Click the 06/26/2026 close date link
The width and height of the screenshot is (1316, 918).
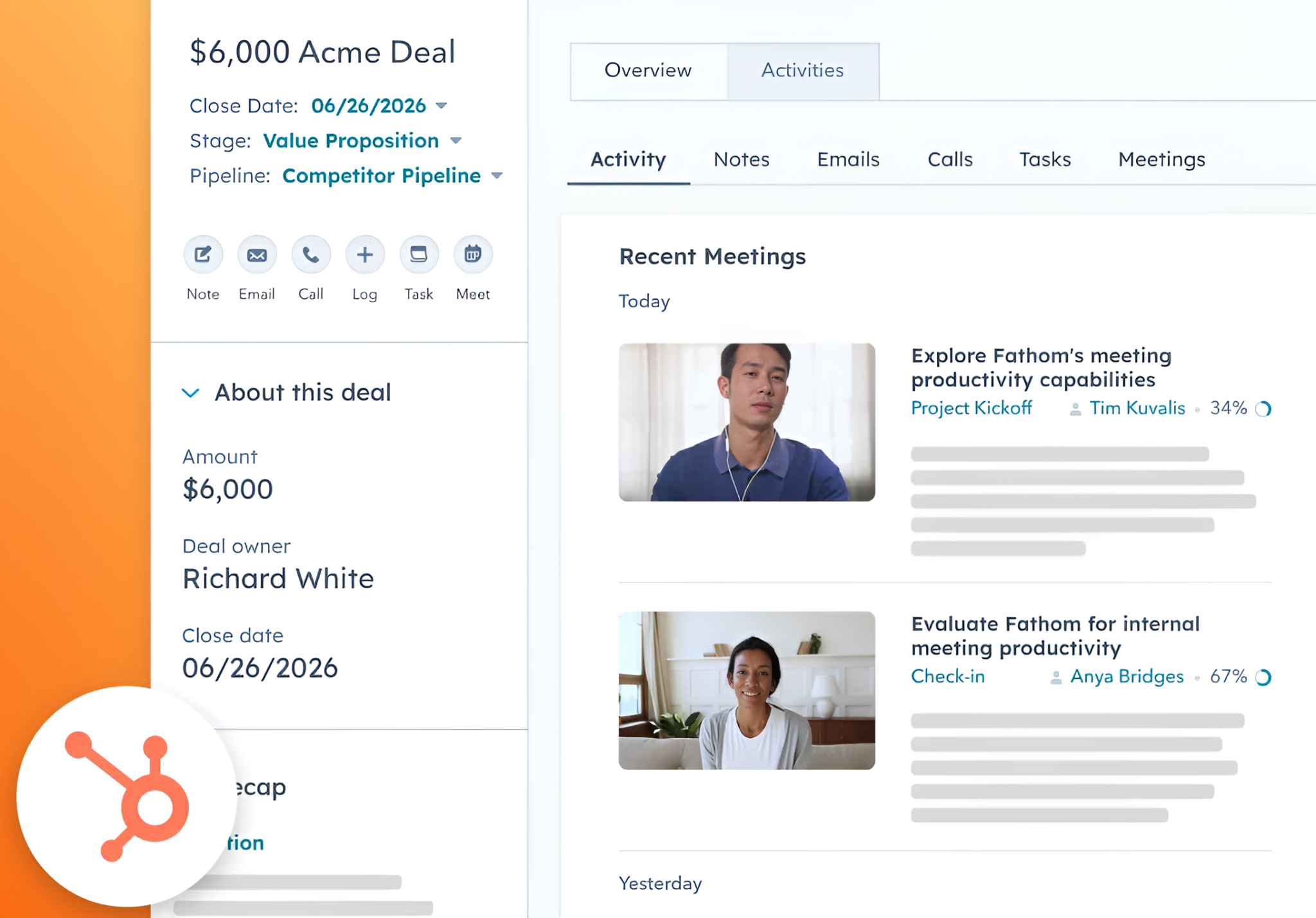[369, 105]
